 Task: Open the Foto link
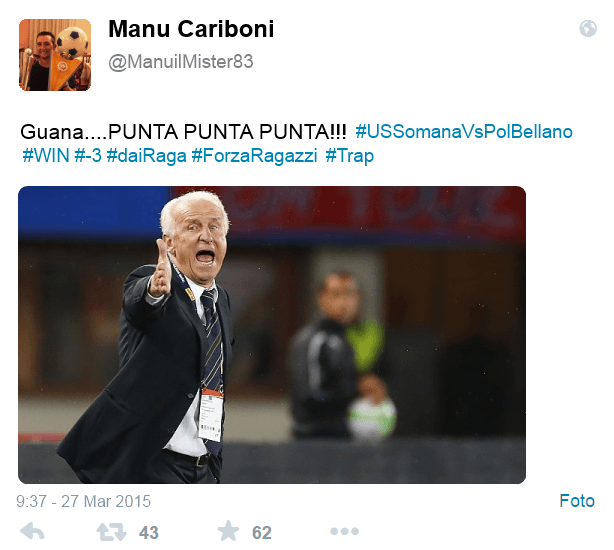pyautogui.click(x=577, y=501)
